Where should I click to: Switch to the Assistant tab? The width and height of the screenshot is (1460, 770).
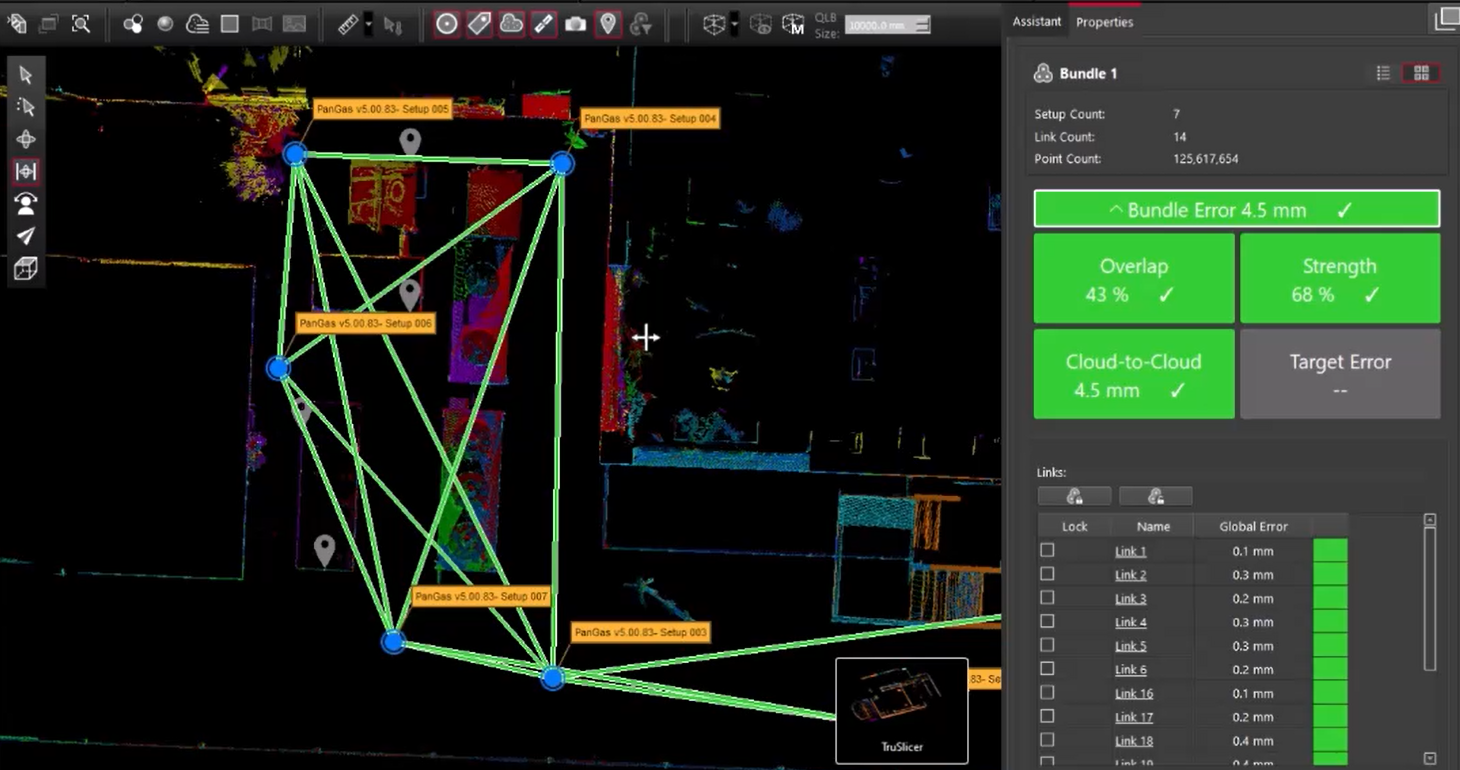pyautogui.click(x=1036, y=22)
